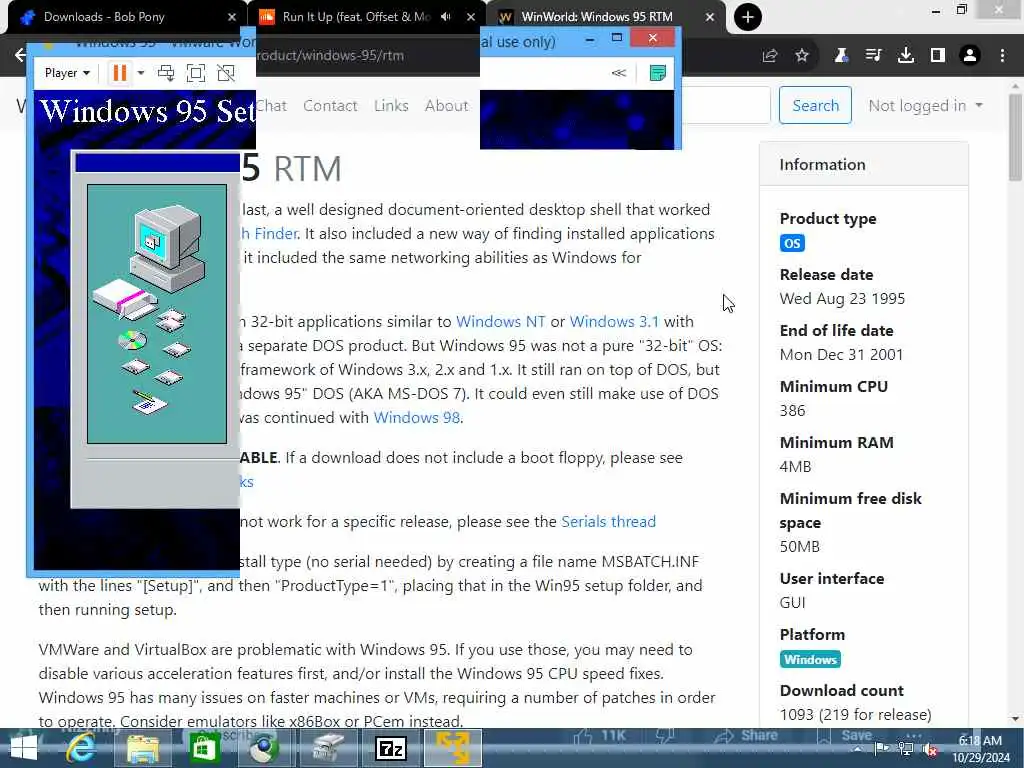Click the page vertical scrollbar thumb
This screenshot has height=768, width=1024.
click(x=1015, y=137)
